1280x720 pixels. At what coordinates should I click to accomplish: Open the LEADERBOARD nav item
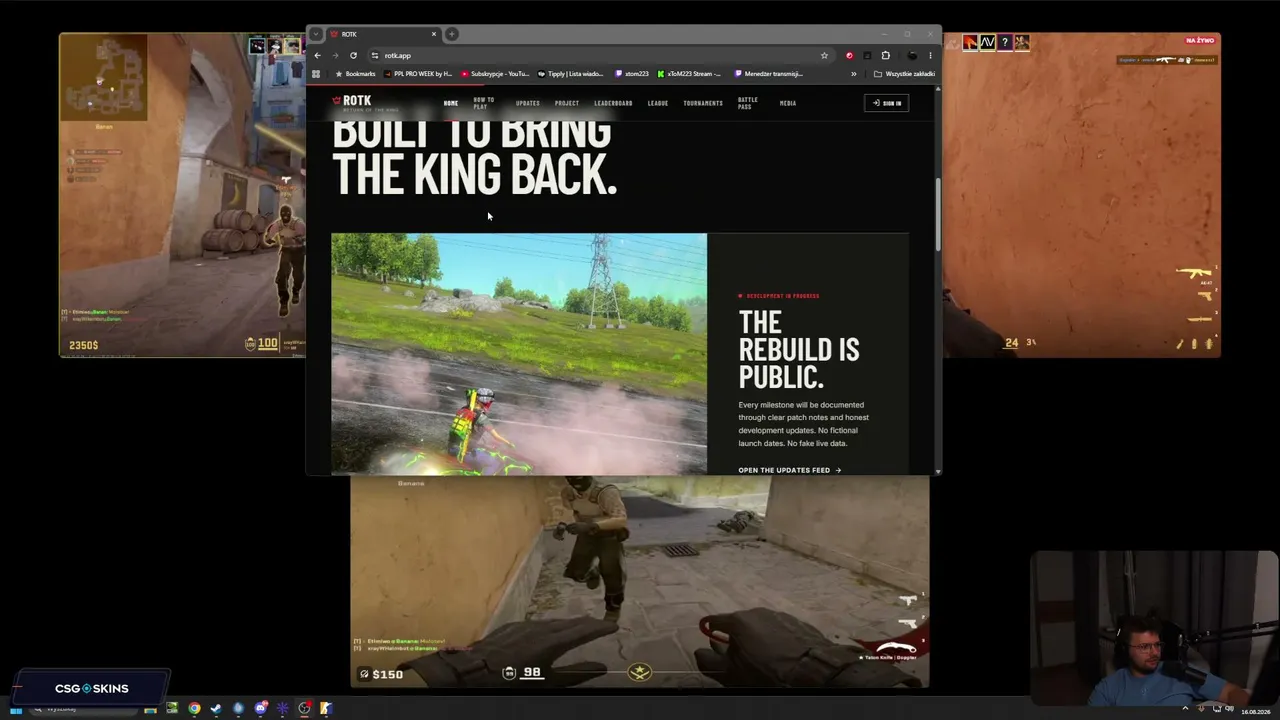pyautogui.click(x=613, y=103)
